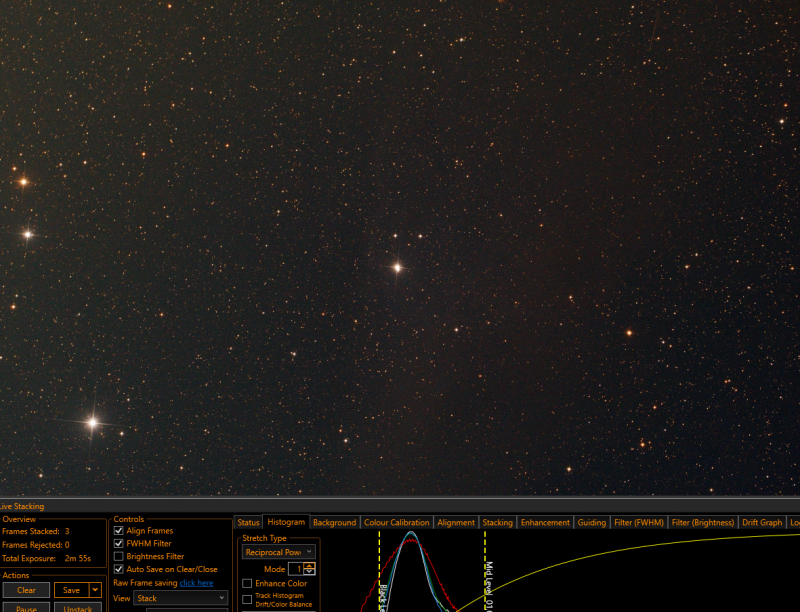Follow the Raw Frame saving 'click here' link
Viewport: 800px width, 612px height.
196,583
